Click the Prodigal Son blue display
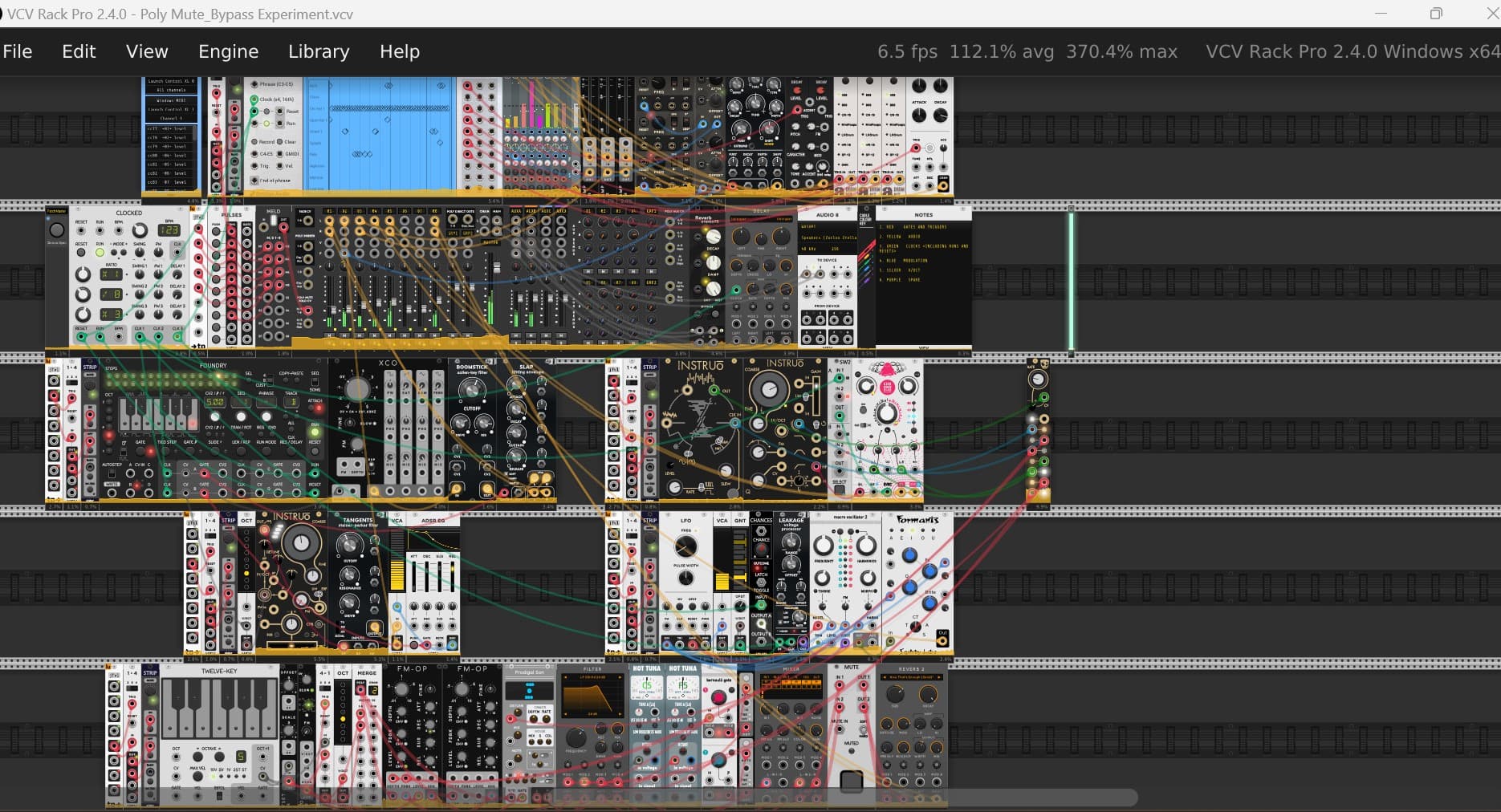 pyautogui.click(x=529, y=691)
